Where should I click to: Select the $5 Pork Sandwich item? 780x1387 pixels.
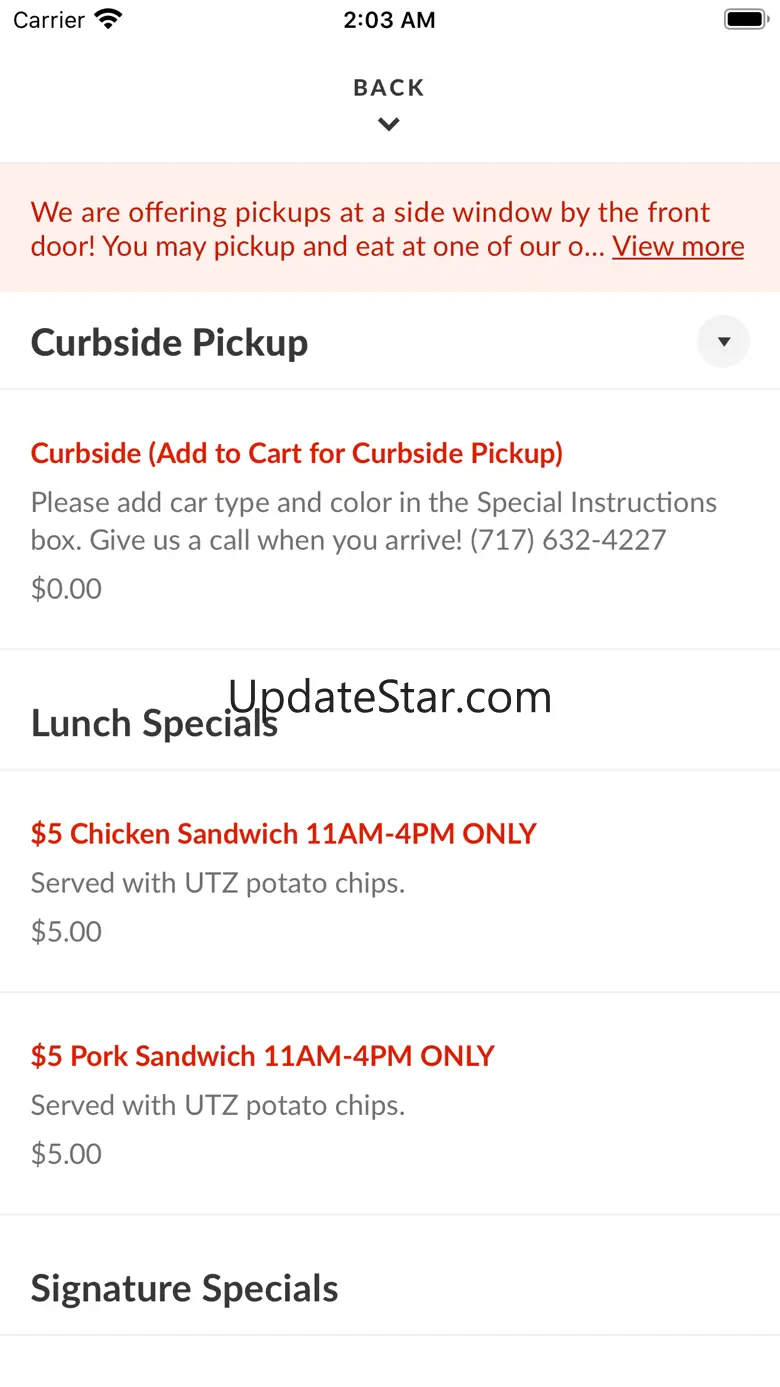263,1056
